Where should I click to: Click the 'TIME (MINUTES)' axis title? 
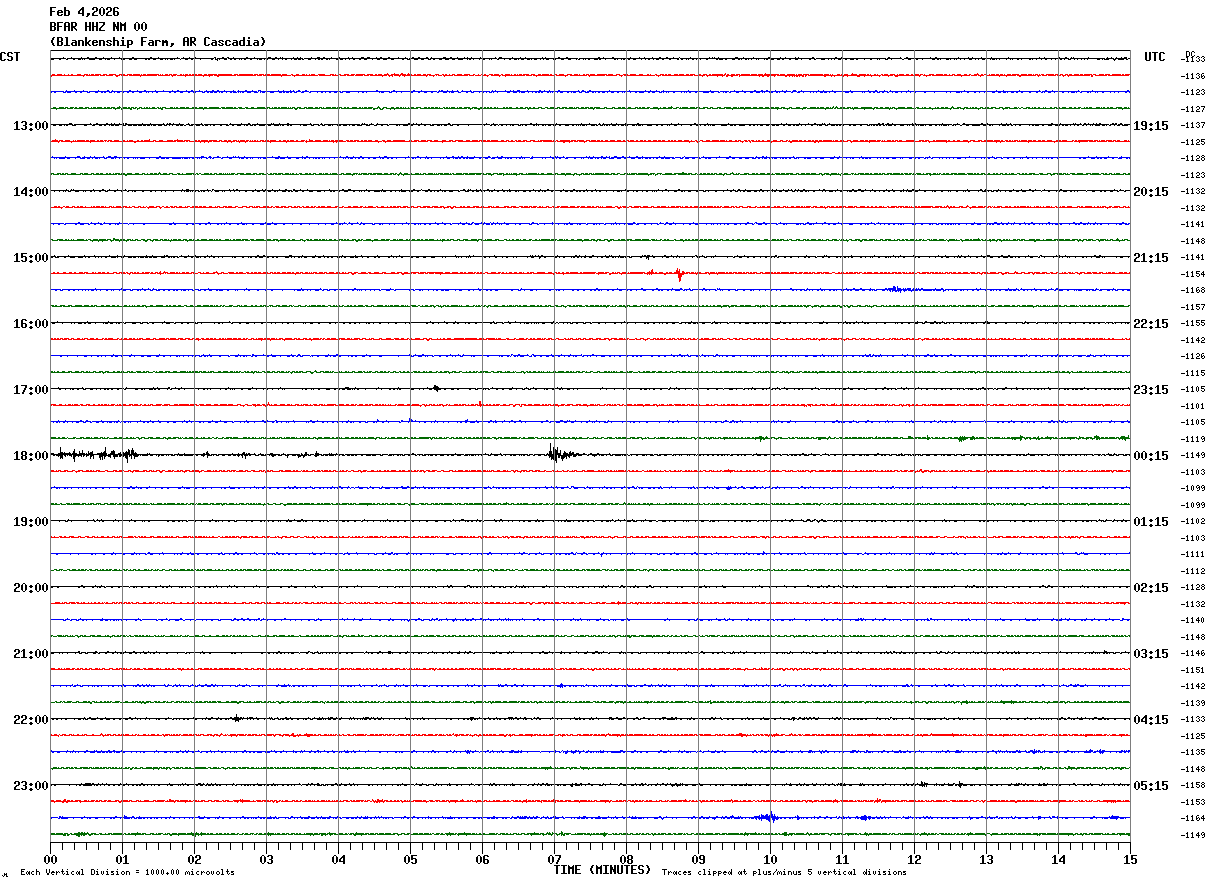click(603, 870)
